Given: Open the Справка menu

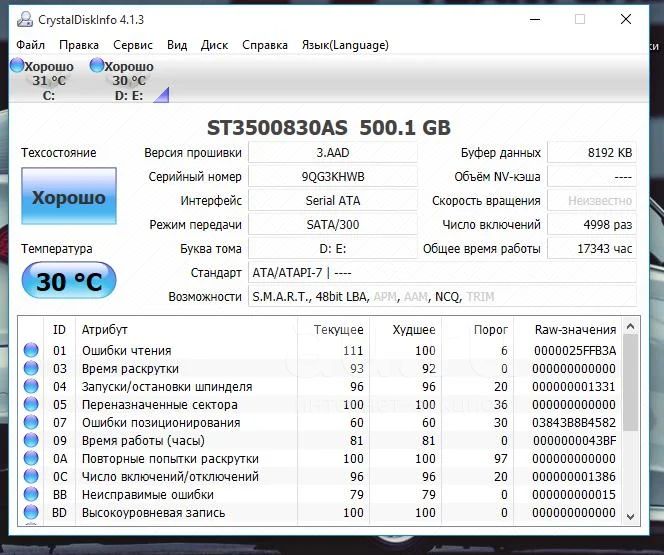Looking at the screenshot, I should [x=265, y=45].
